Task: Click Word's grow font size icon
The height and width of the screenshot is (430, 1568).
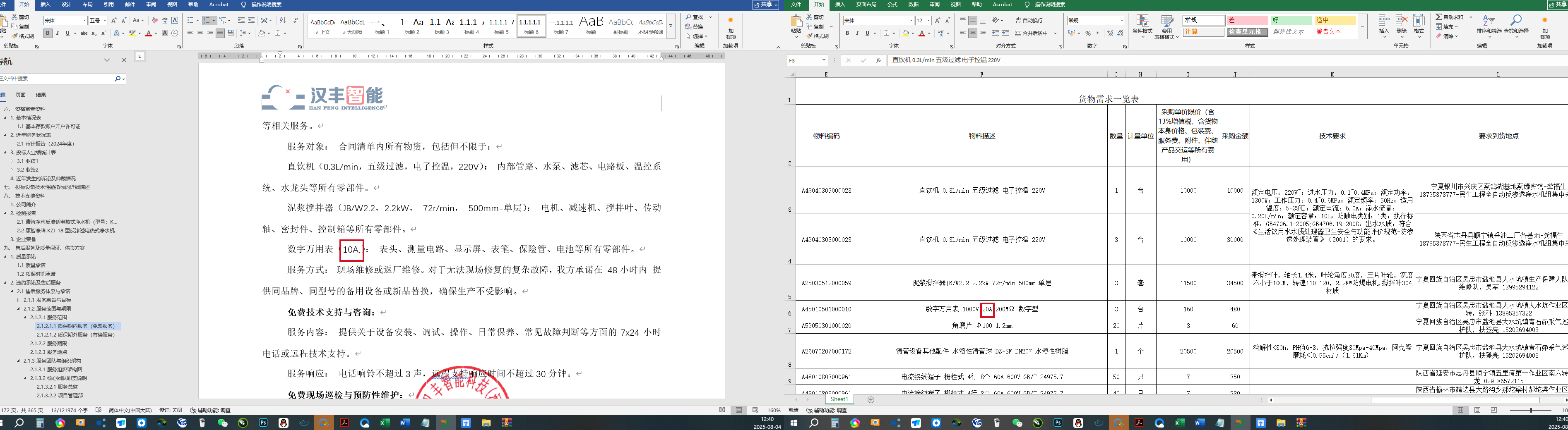Action: (x=114, y=21)
